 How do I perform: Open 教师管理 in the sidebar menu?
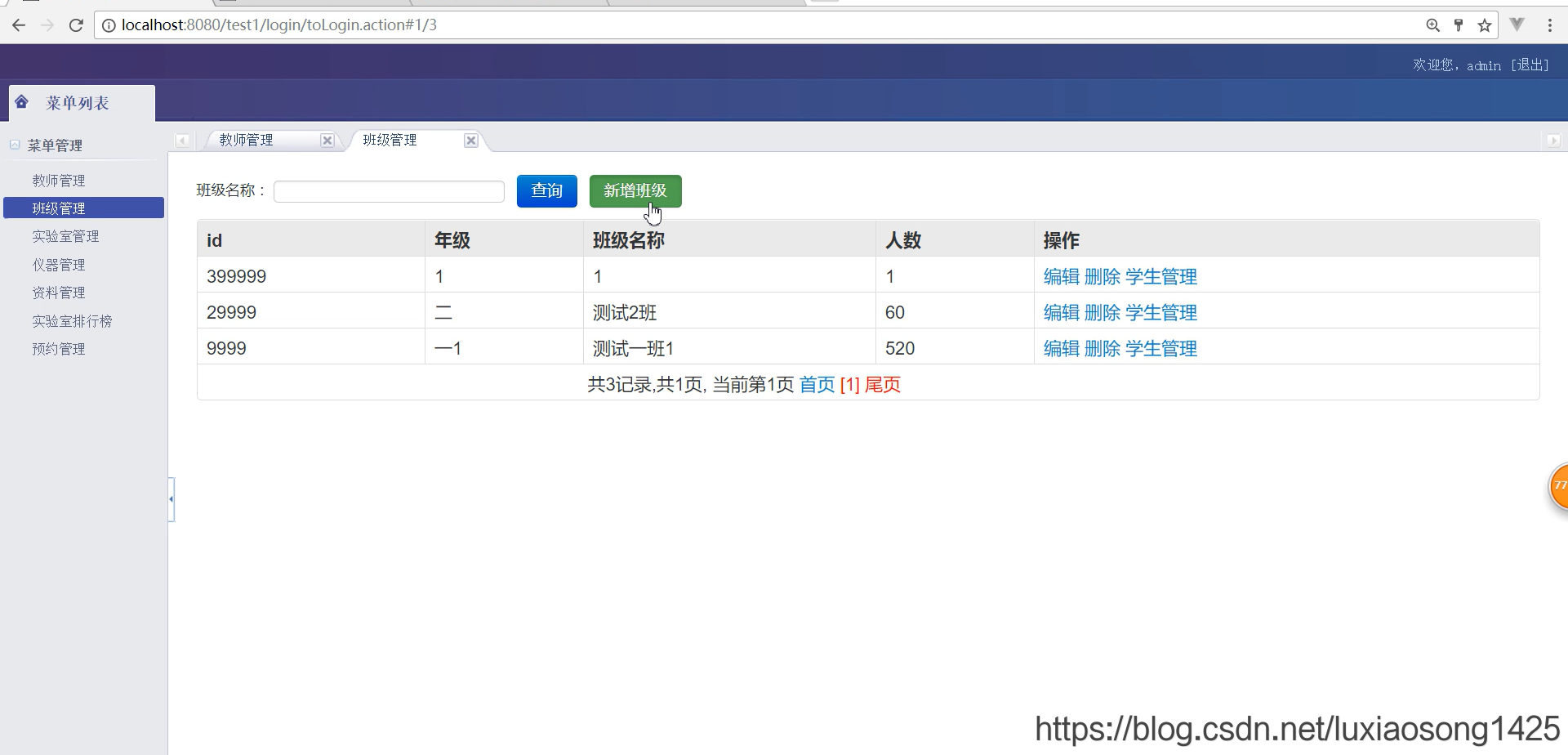click(59, 181)
